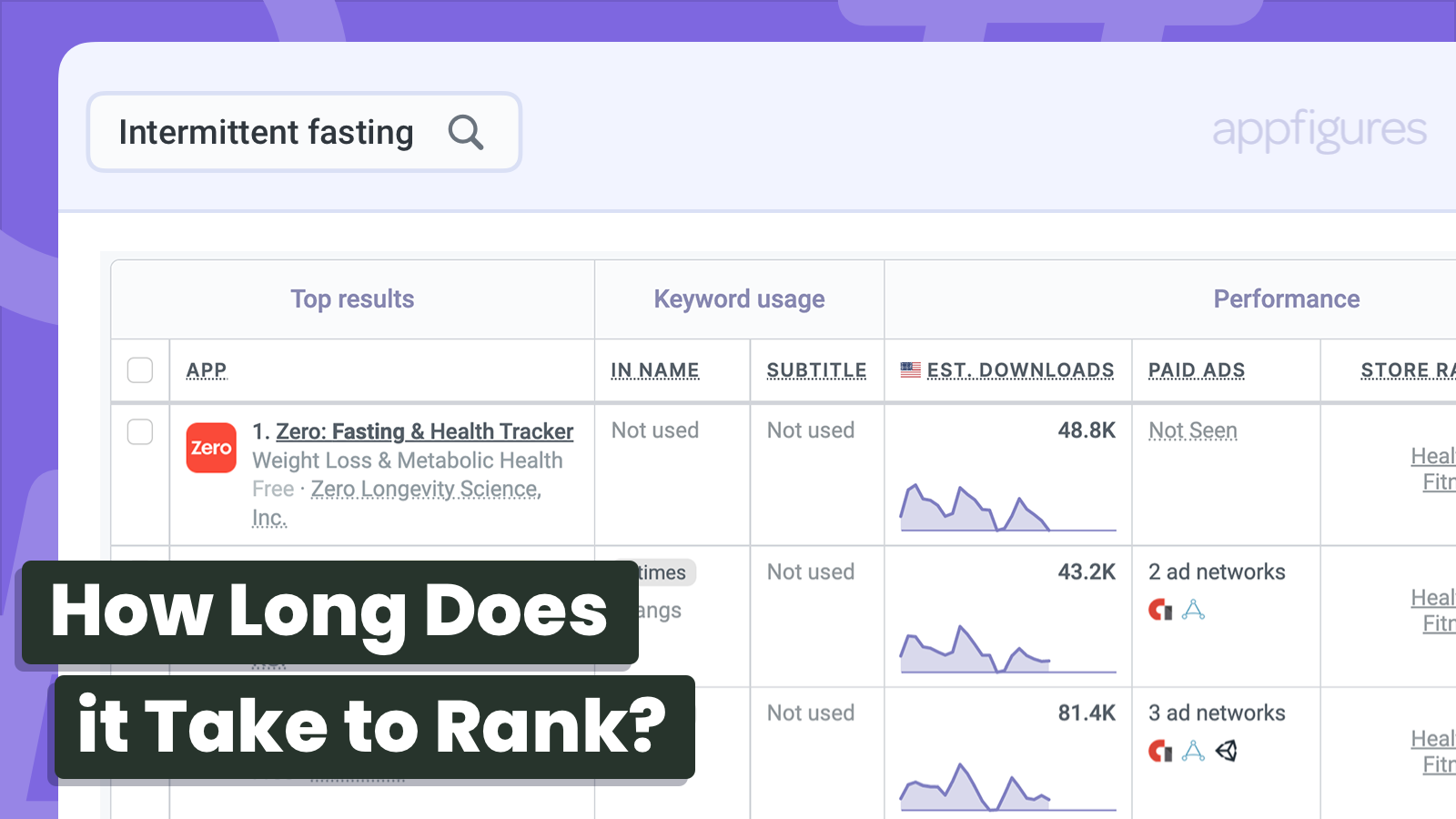Sort by the APP column header
1456x819 pixels.
coord(207,370)
